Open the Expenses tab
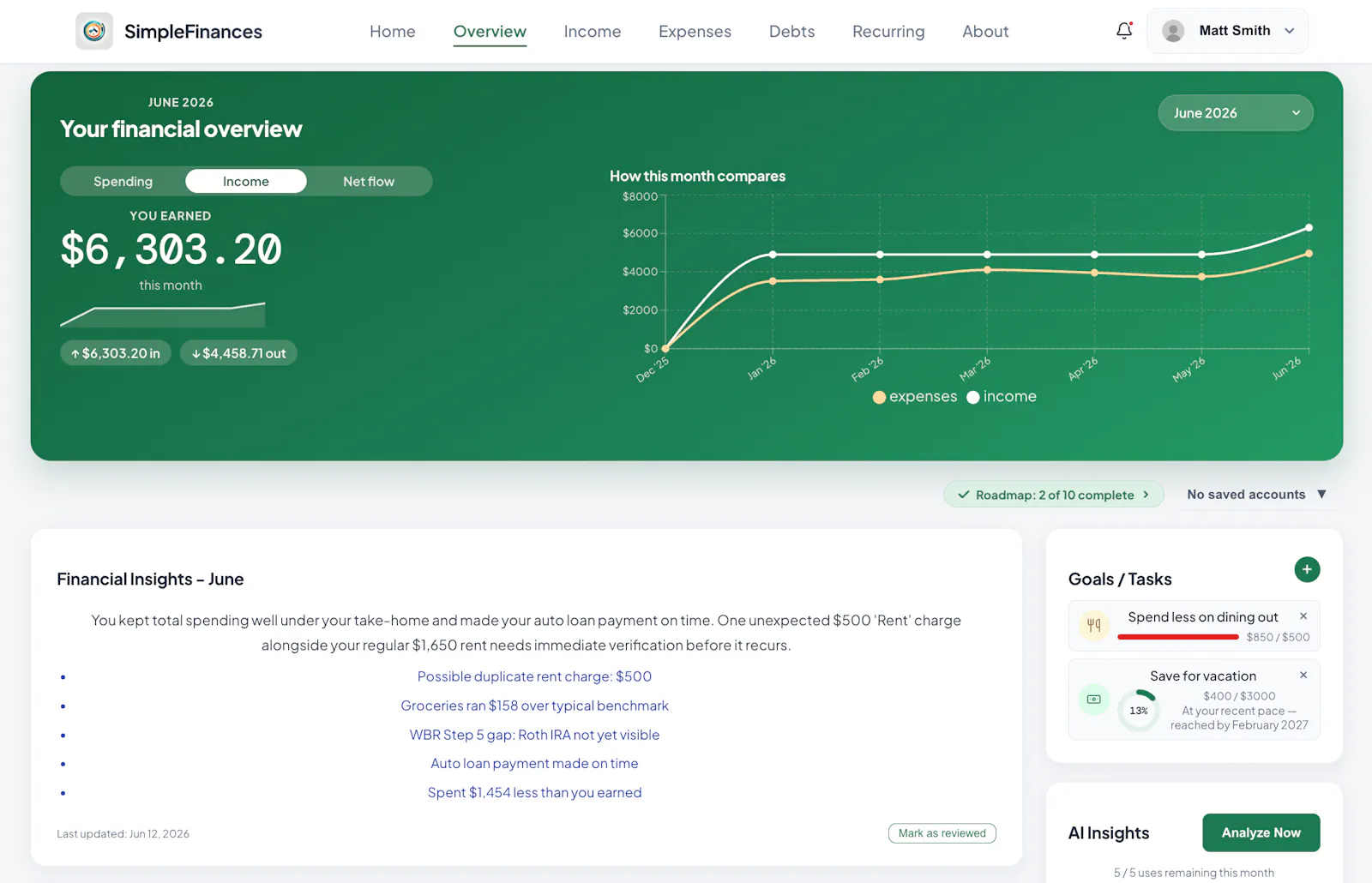 click(695, 32)
